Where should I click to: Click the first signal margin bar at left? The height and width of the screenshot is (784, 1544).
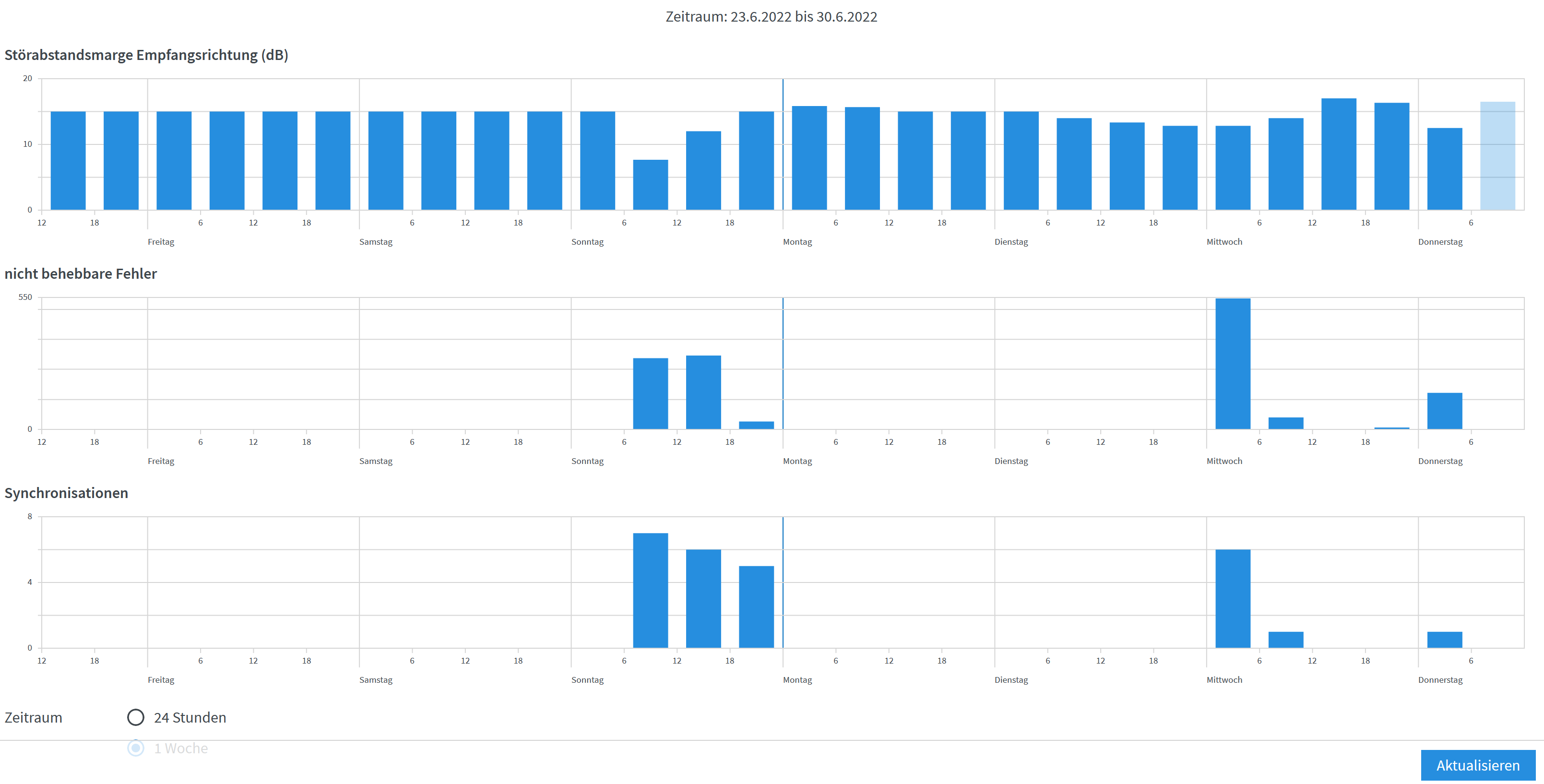(x=68, y=161)
